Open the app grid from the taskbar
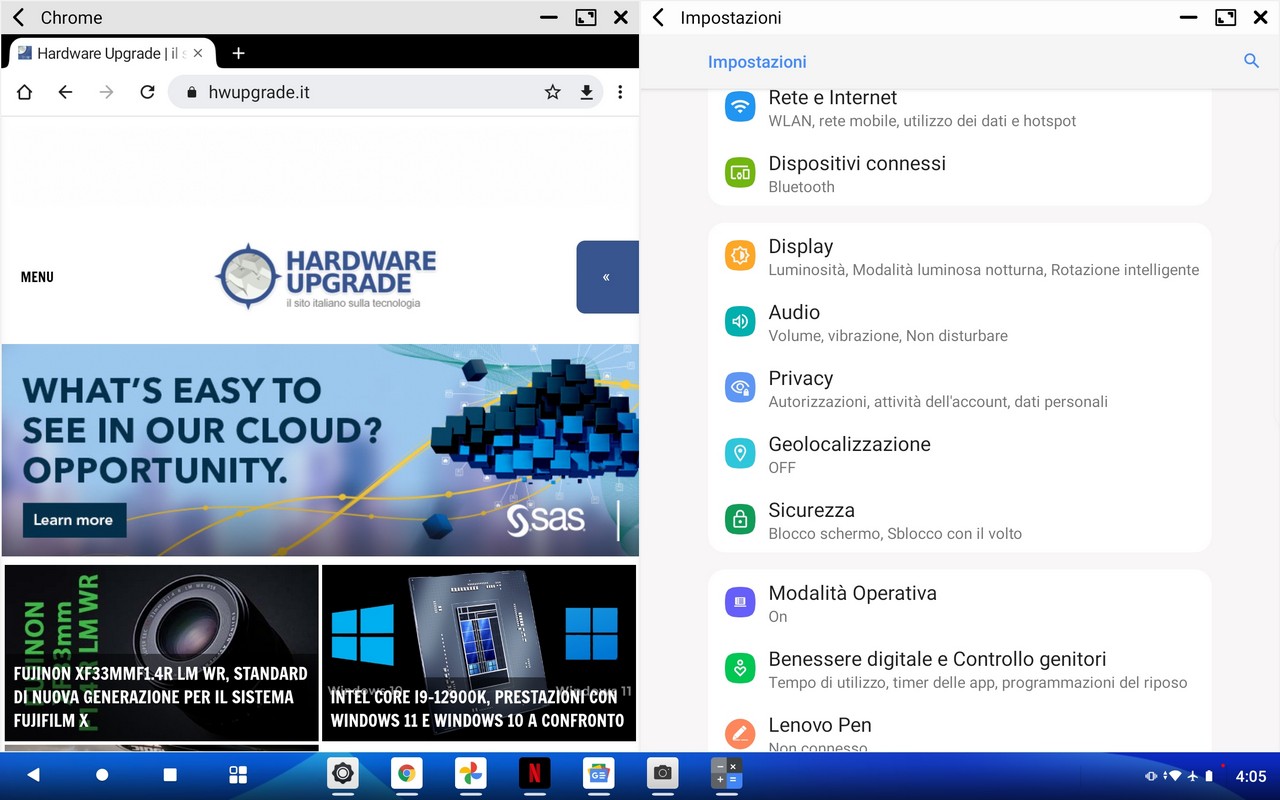 click(x=238, y=775)
